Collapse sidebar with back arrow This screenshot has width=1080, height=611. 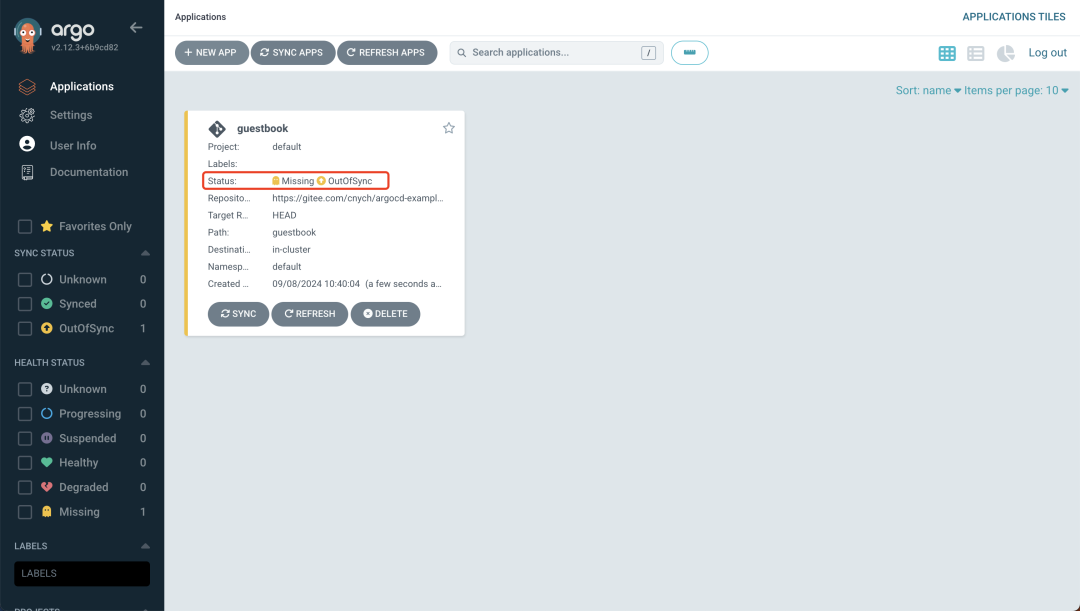pos(136,28)
